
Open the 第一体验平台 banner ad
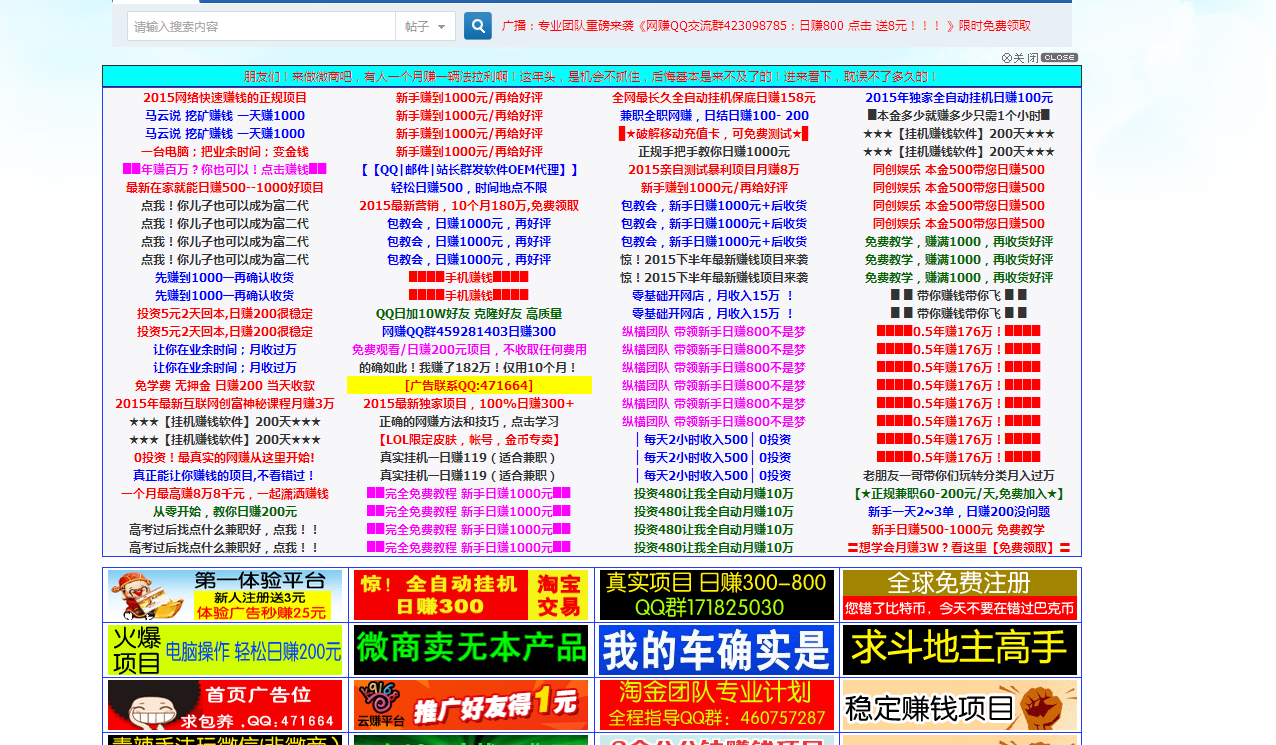(x=225, y=595)
